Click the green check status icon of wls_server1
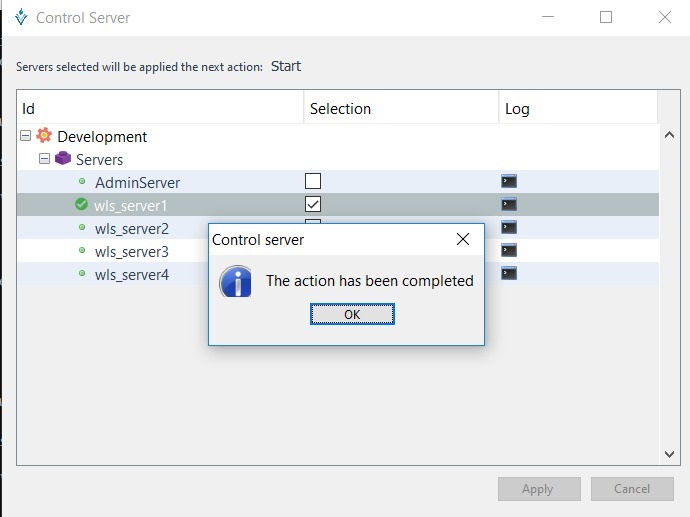The width and height of the screenshot is (690, 517). point(82,205)
